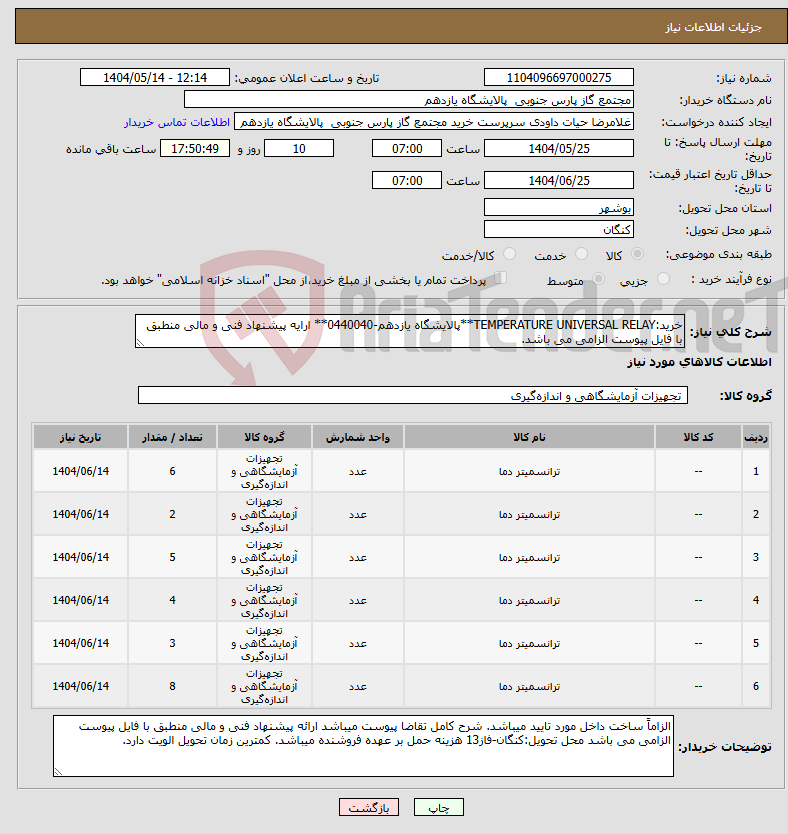The image size is (788, 834).
Task: Click the need number field 1104096697000275
Action: 559,78
